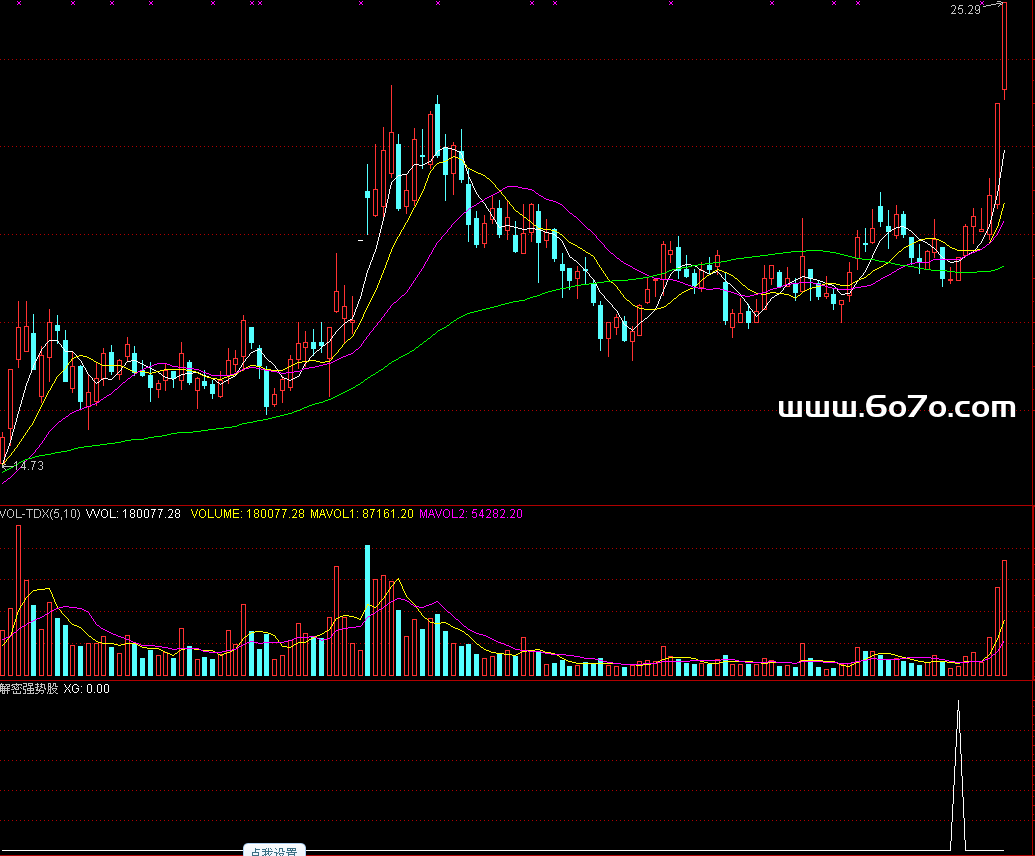Click the 14.73 low price label
This screenshot has width=1035, height=856.
click(x=27, y=466)
